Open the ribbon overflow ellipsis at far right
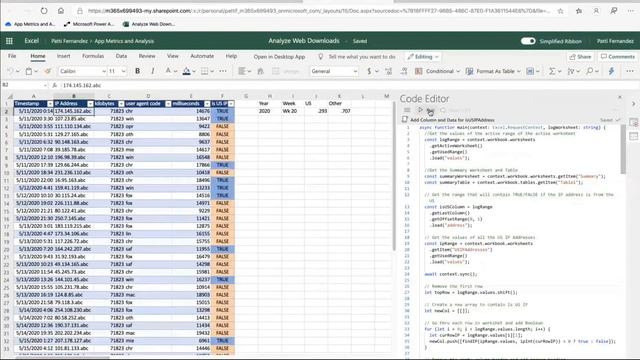The height and width of the screenshot is (360, 640). 630,71
